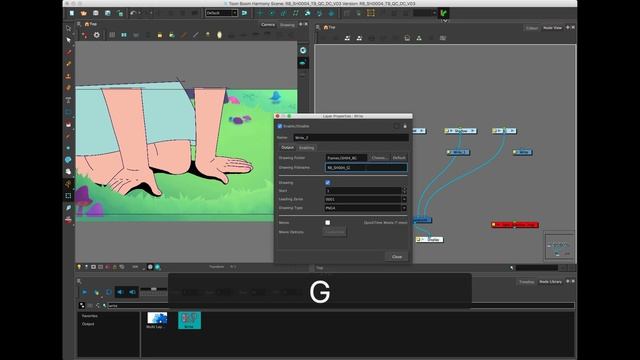
Task: Click the Drawing Folder text field
Action: click(x=346, y=158)
